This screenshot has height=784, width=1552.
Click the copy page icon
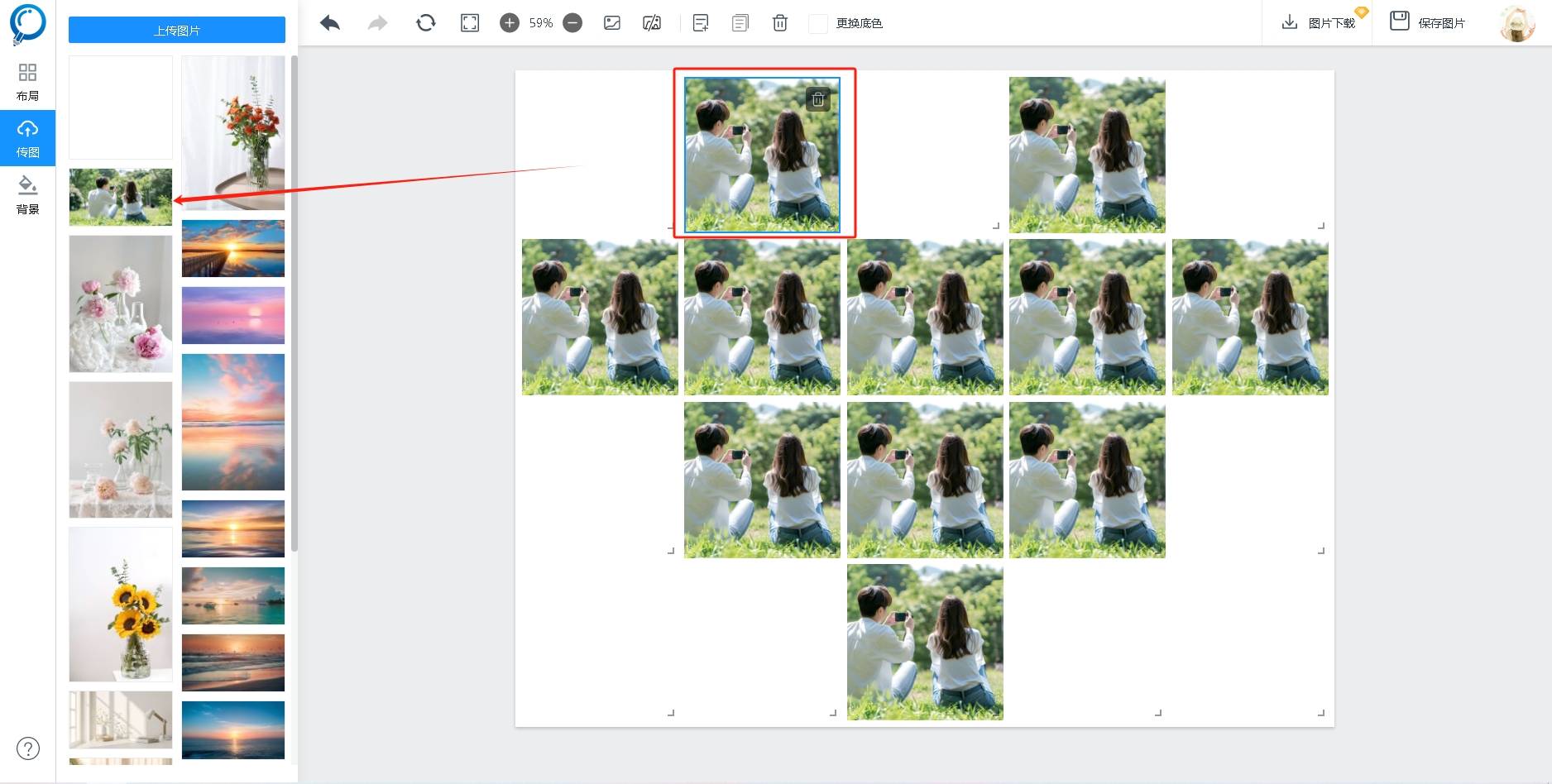click(x=740, y=23)
